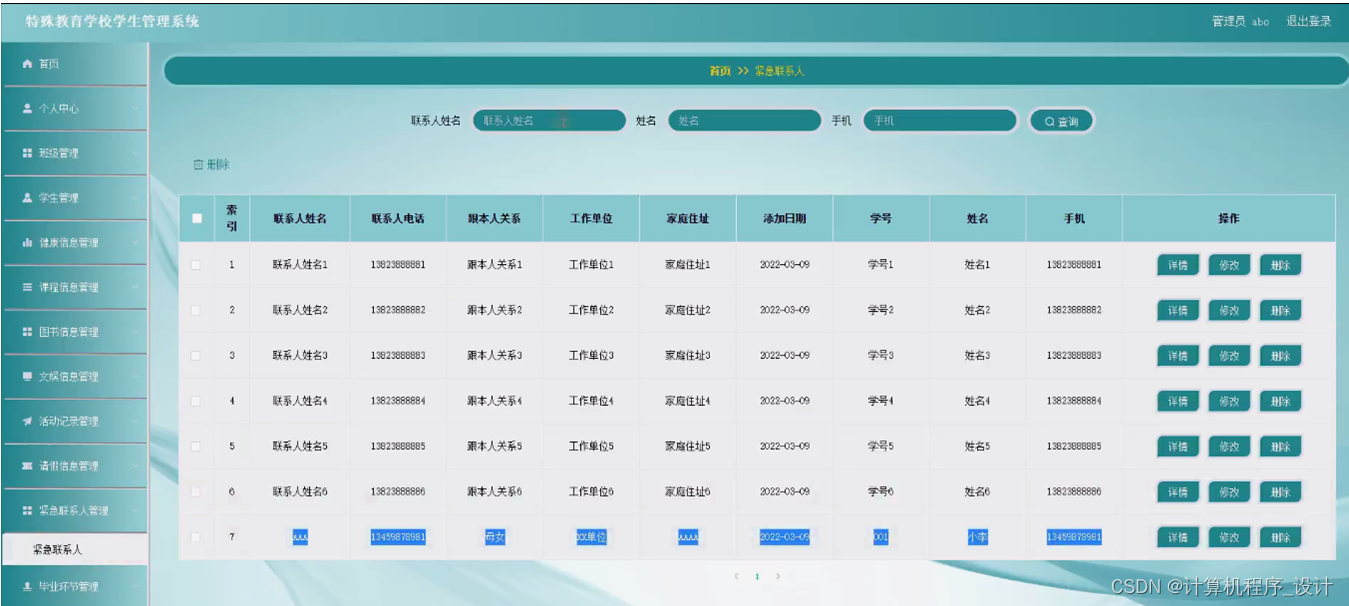Click 首页 in the breadcrumb bar

point(720,71)
